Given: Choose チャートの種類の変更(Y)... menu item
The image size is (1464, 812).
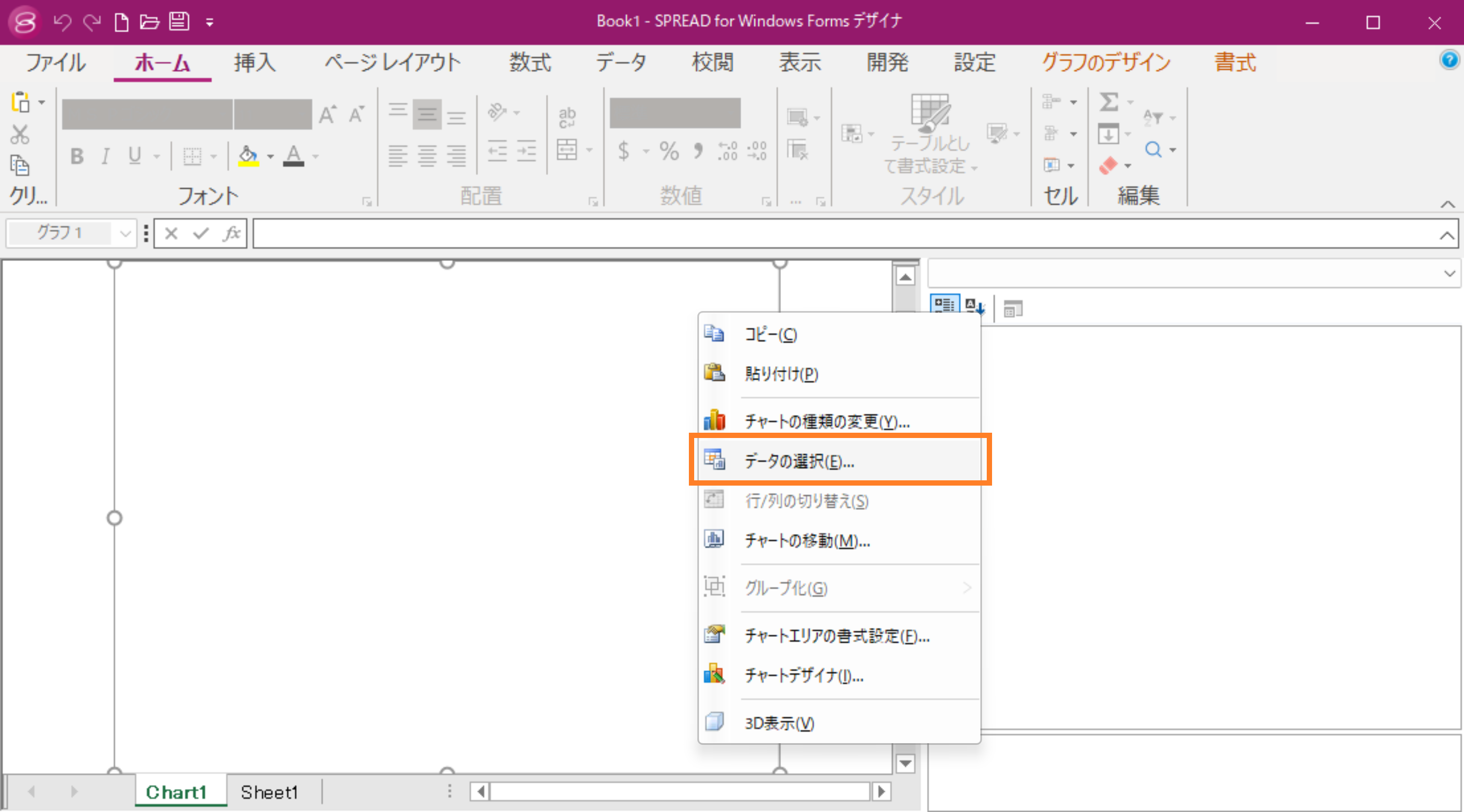Looking at the screenshot, I should point(840,421).
